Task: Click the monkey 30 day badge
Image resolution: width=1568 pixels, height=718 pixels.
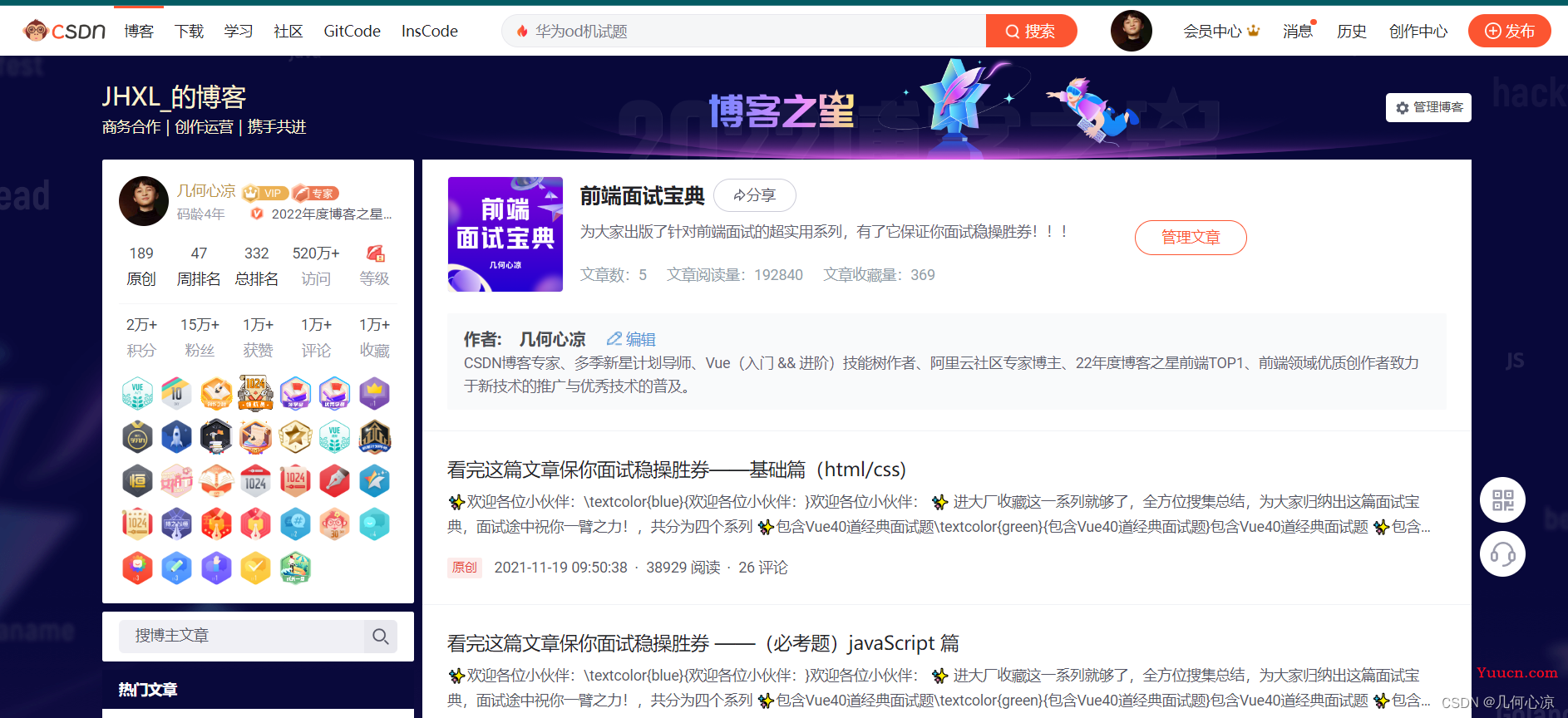Action: point(335,524)
